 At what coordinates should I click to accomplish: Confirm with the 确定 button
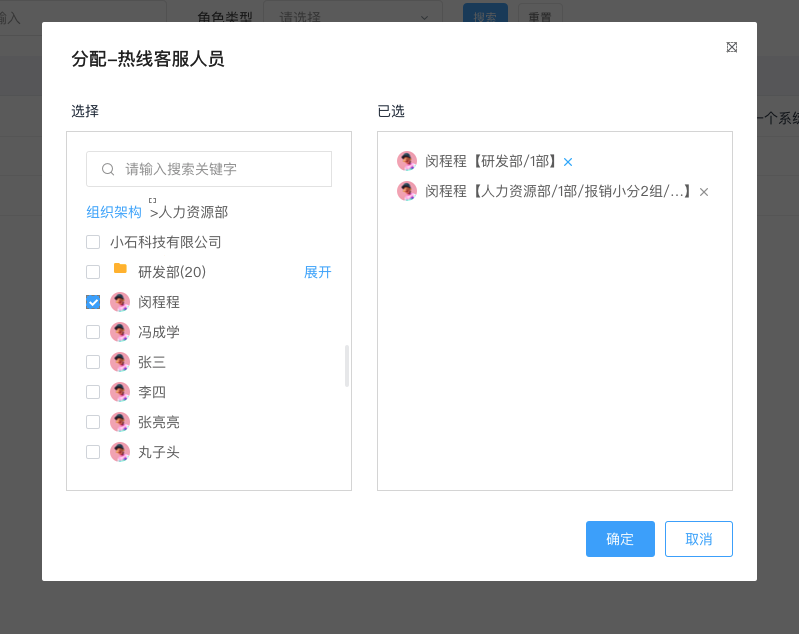620,539
